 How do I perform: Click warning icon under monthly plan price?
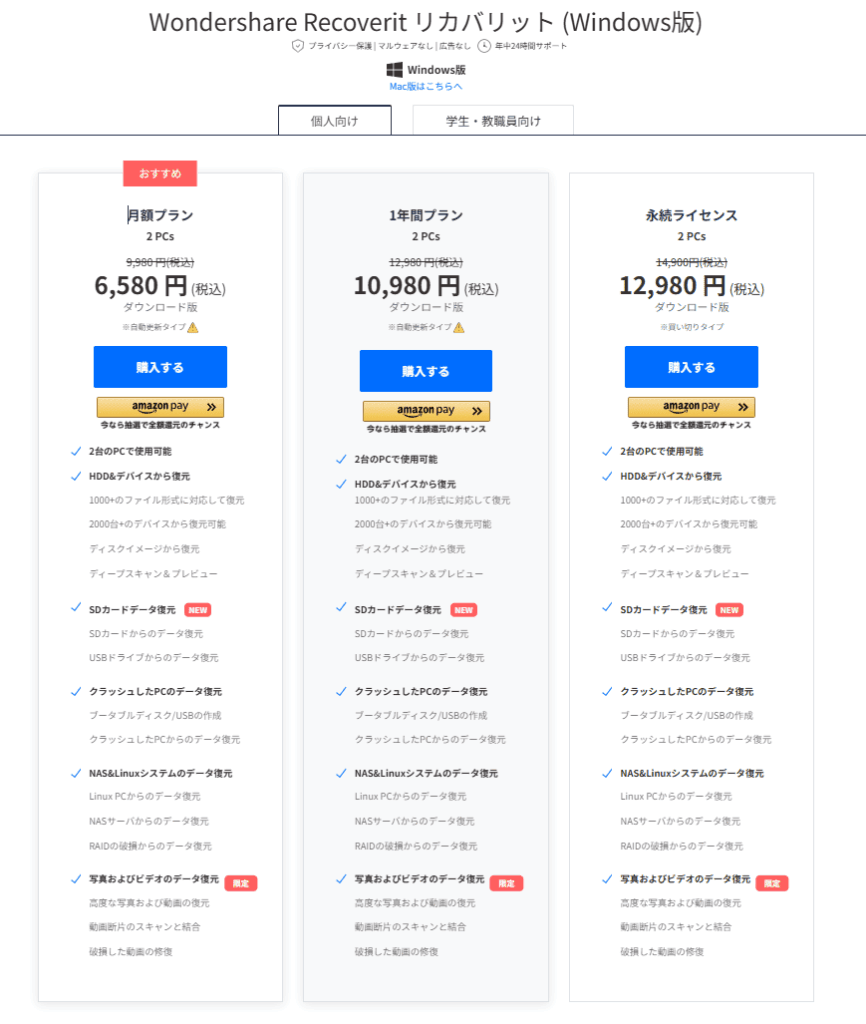[x=193, y=327]
